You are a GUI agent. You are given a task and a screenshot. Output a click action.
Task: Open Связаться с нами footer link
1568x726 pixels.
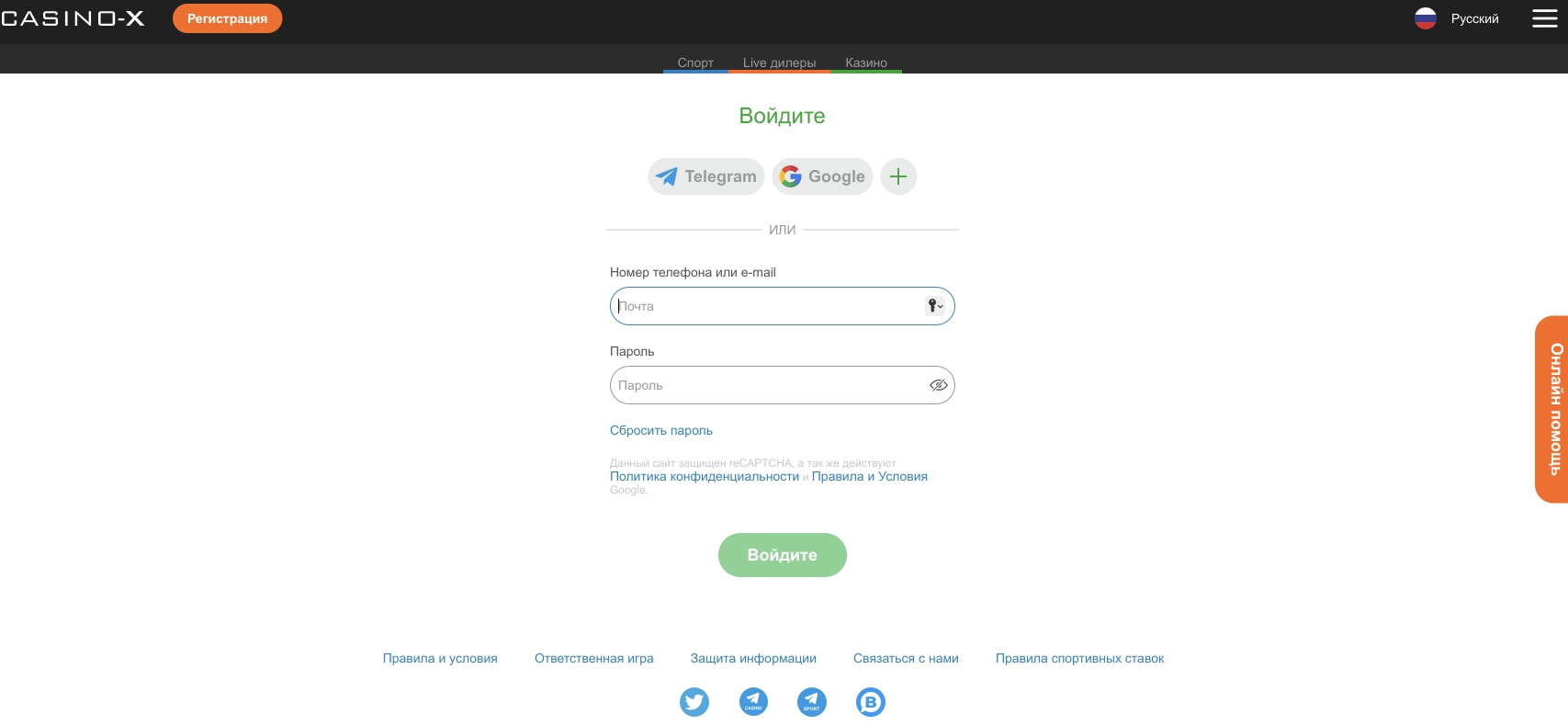pos(906,658)
